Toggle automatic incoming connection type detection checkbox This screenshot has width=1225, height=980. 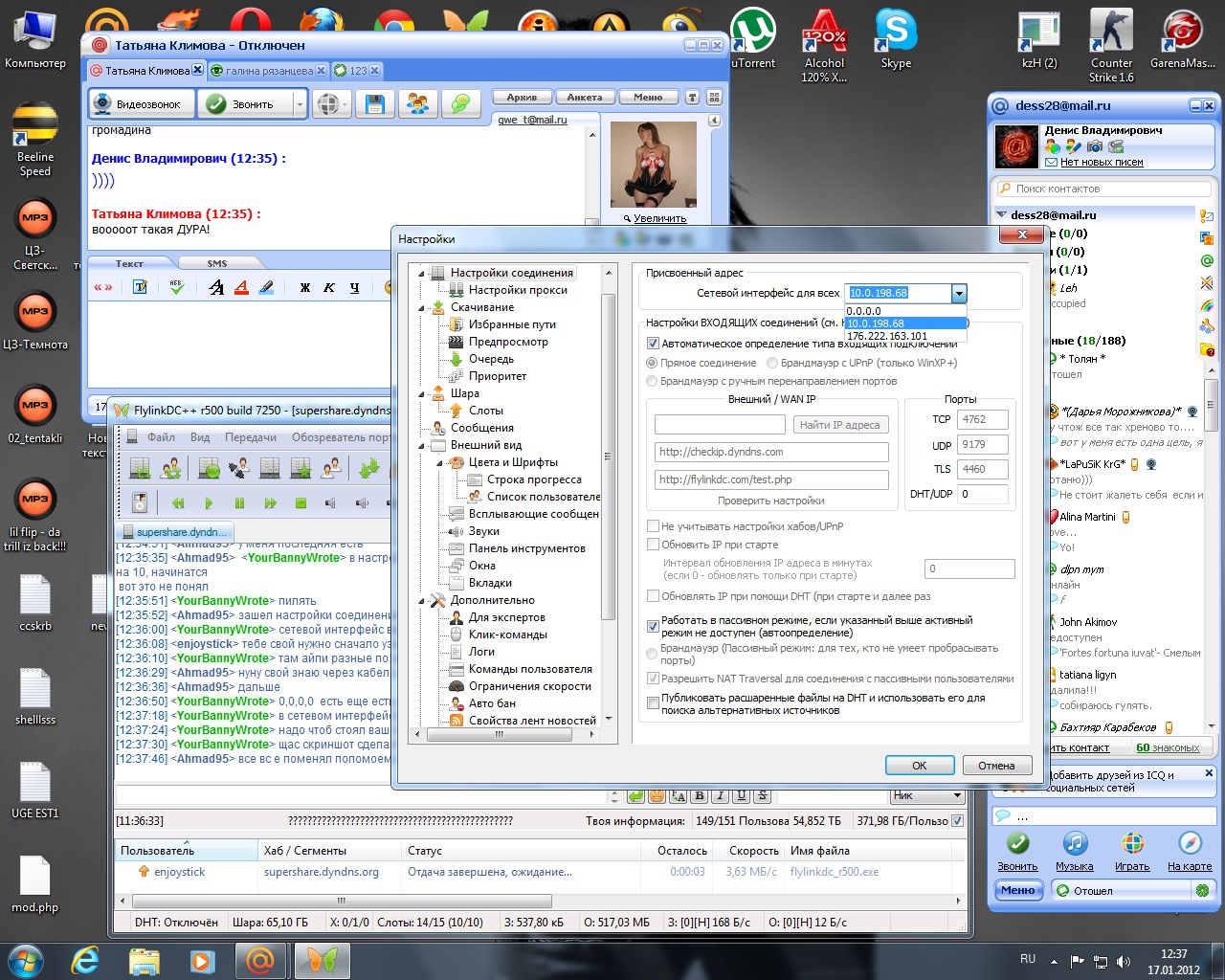point(653,344)
